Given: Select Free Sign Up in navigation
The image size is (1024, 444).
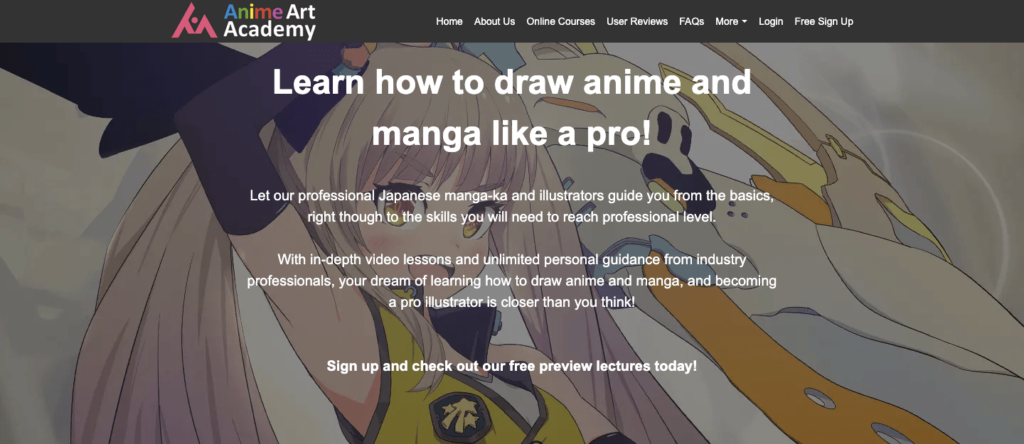Looking at the screenshot, I should (824, 22).
